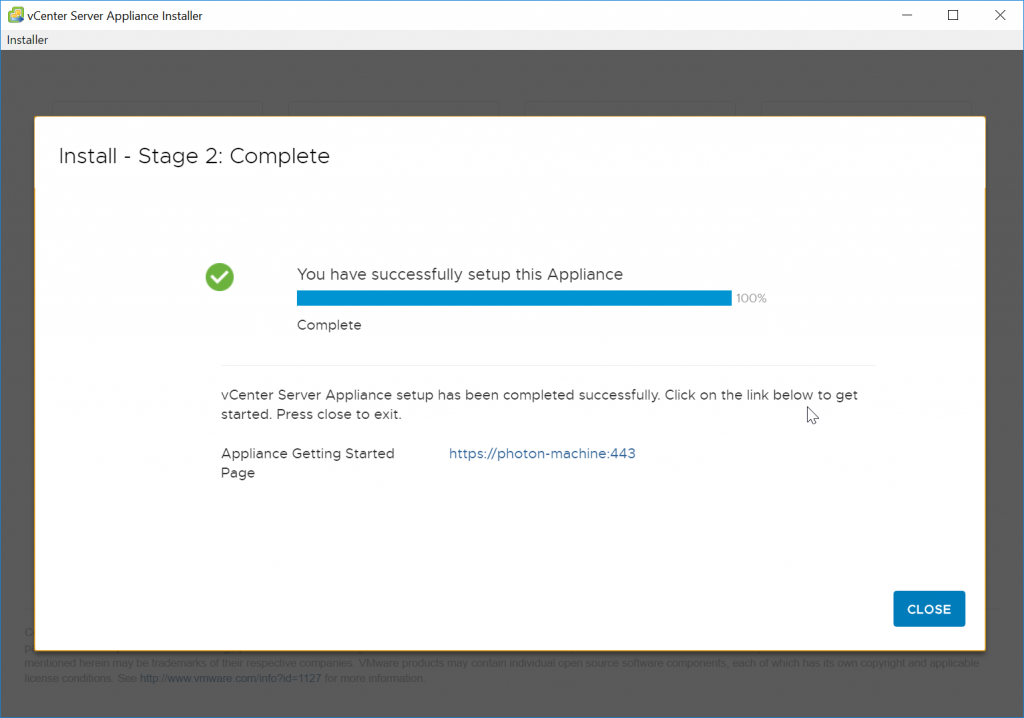The width and height of the screenshot is (1024, 718).
Task: Minimize the installer window
Action: tap(906, 15)
